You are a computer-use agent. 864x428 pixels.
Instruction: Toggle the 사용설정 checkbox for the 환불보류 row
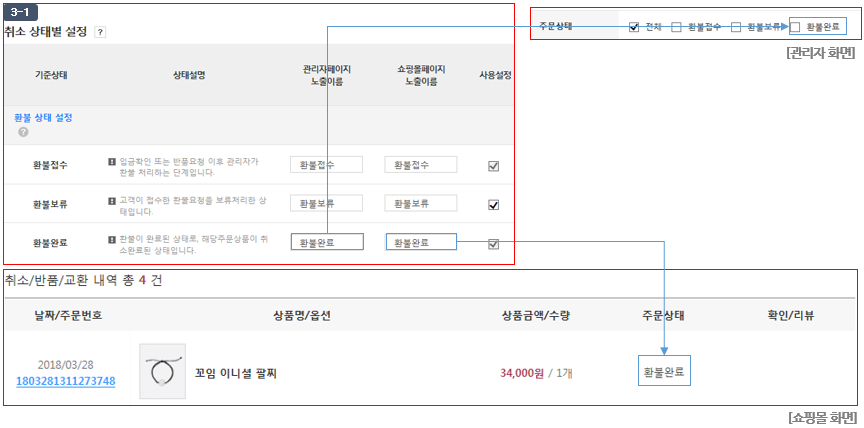point(494,205)
